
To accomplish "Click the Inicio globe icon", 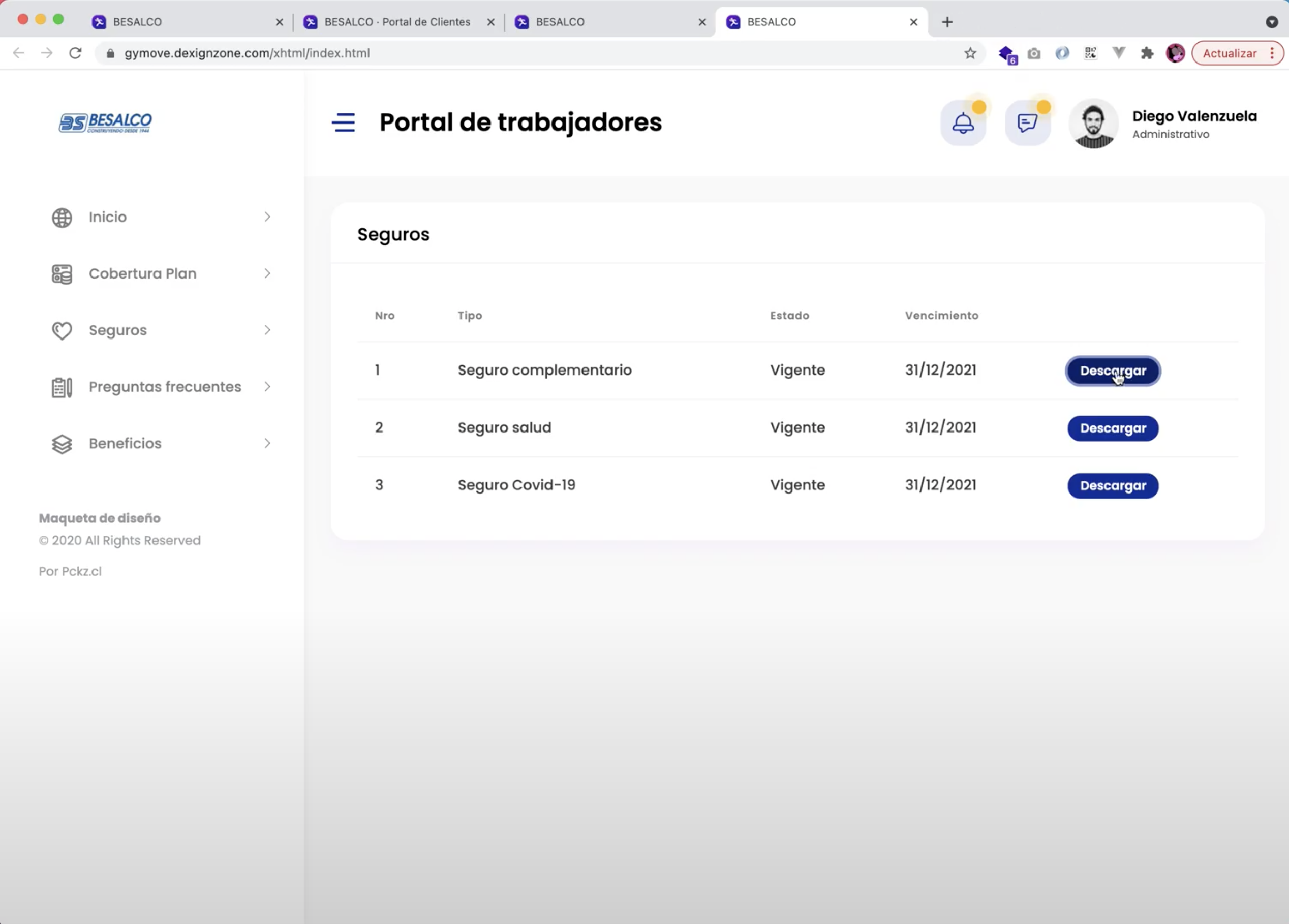I will pyautogui.click(x=62, y=218).
